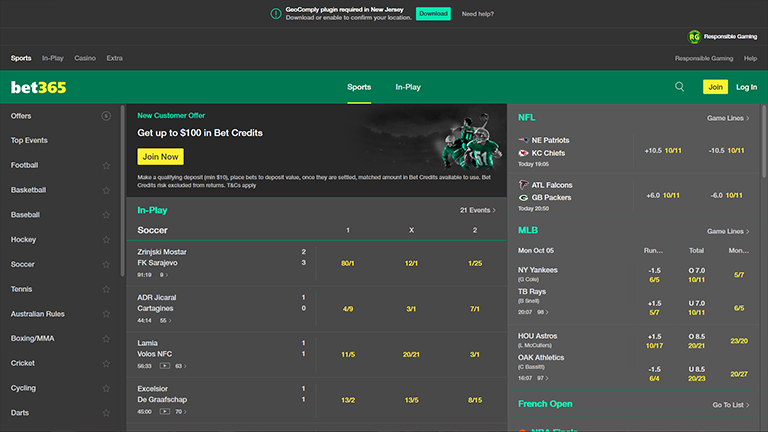Screen dimensions: 768x432
Task: Click the right panel scrollbar
Action: tap(764, 141)
